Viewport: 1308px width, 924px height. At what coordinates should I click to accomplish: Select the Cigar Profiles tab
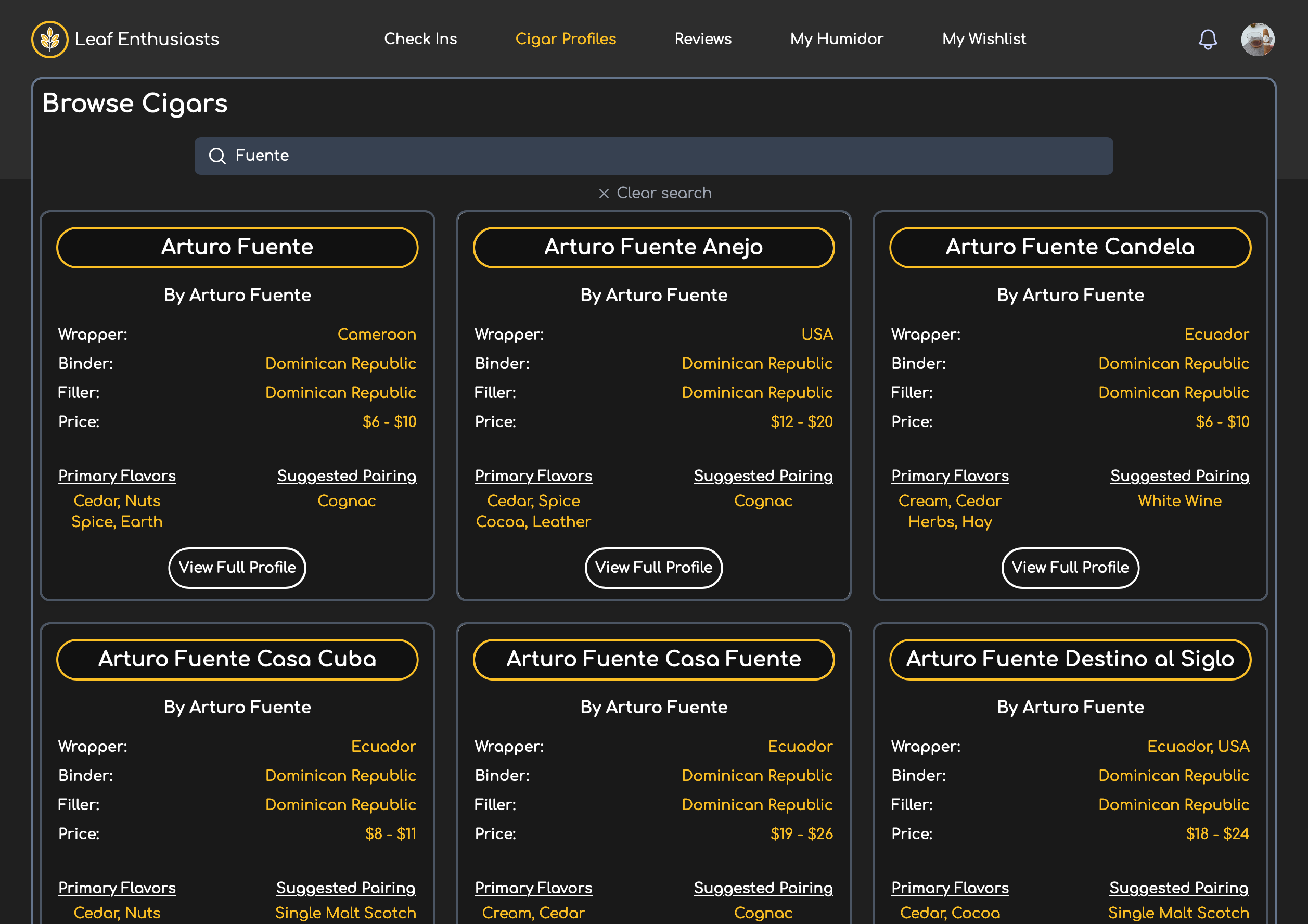click(x=565, y=38)
